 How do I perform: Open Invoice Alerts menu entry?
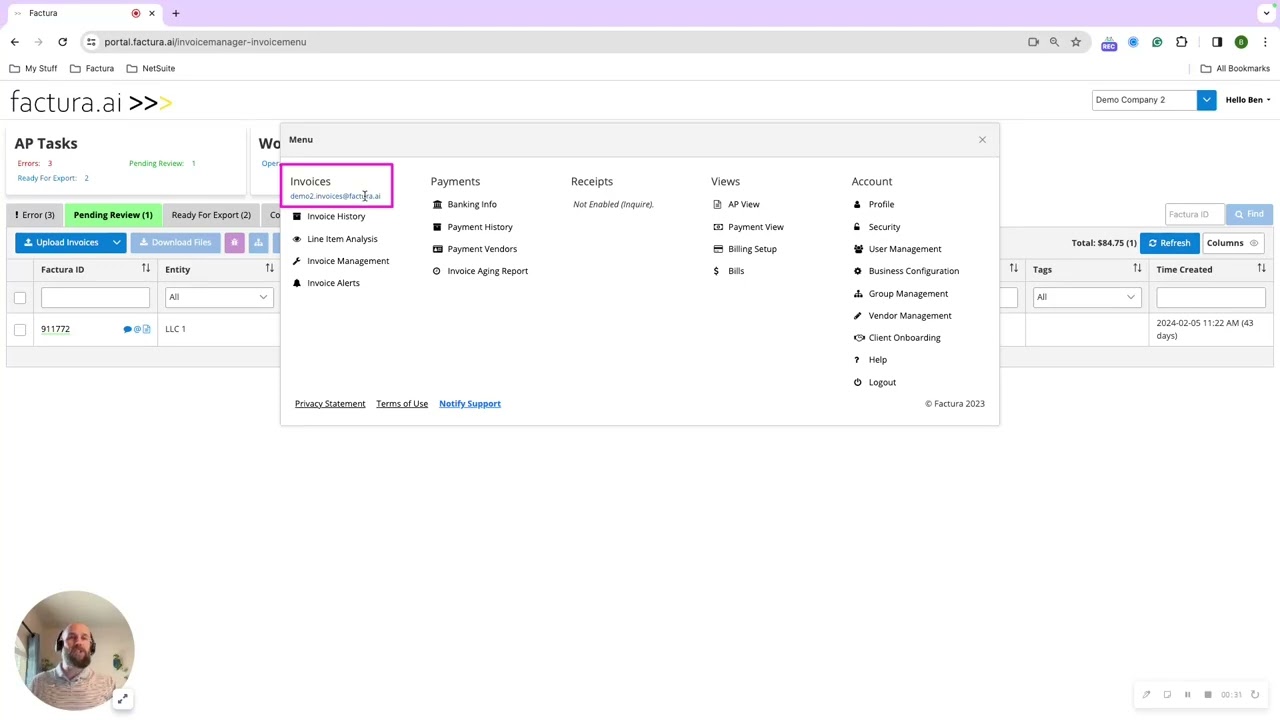[x=333, y=283]
